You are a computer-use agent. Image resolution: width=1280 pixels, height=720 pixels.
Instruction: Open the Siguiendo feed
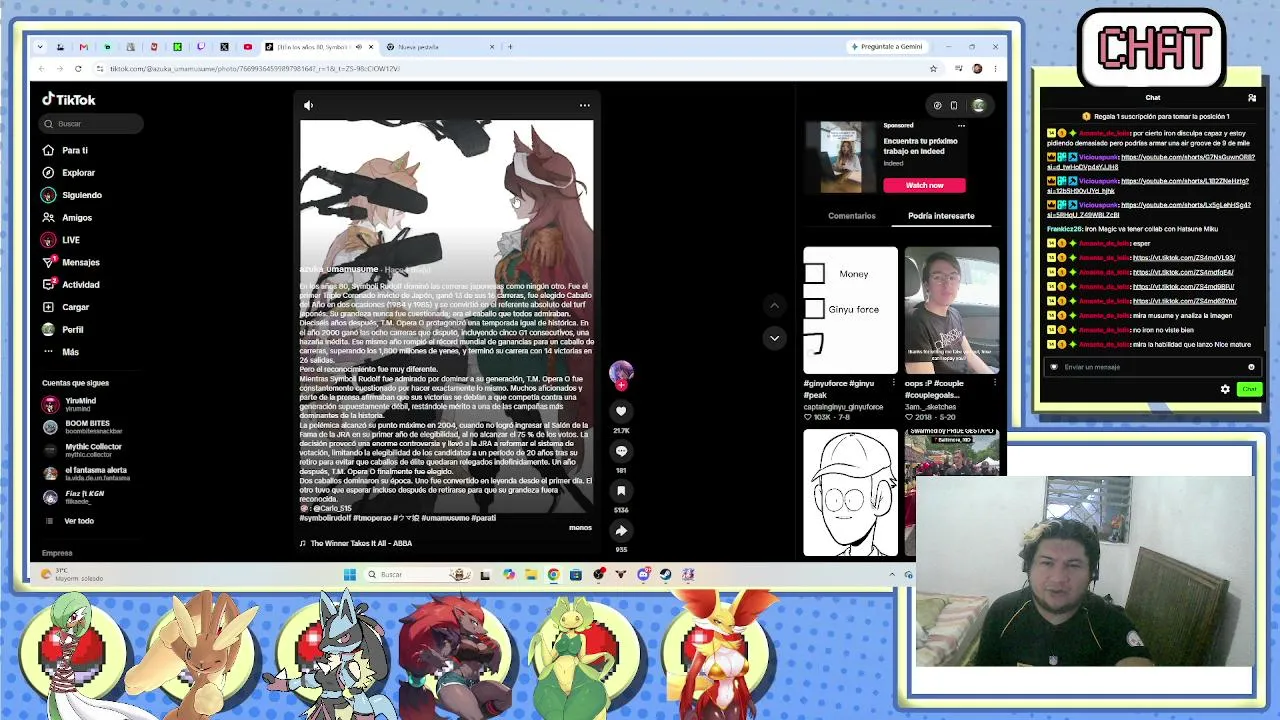(x=72, y=195)
